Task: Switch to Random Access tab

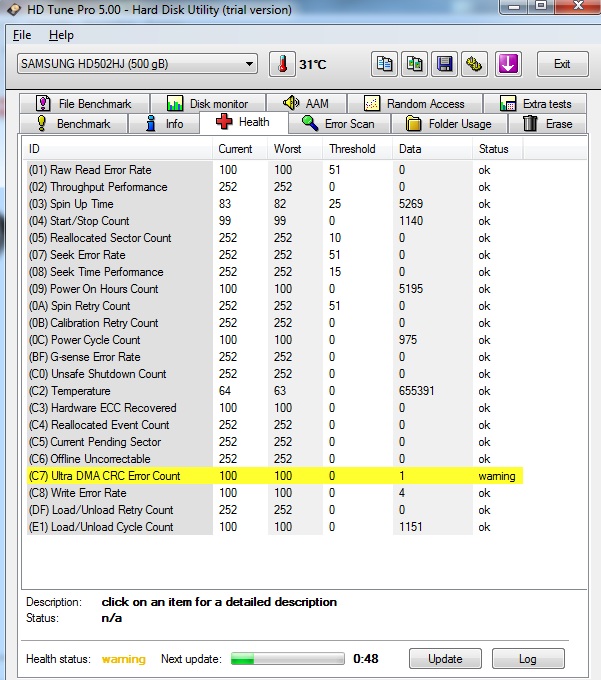Action: pyautogui.click(x=415, y=104)
